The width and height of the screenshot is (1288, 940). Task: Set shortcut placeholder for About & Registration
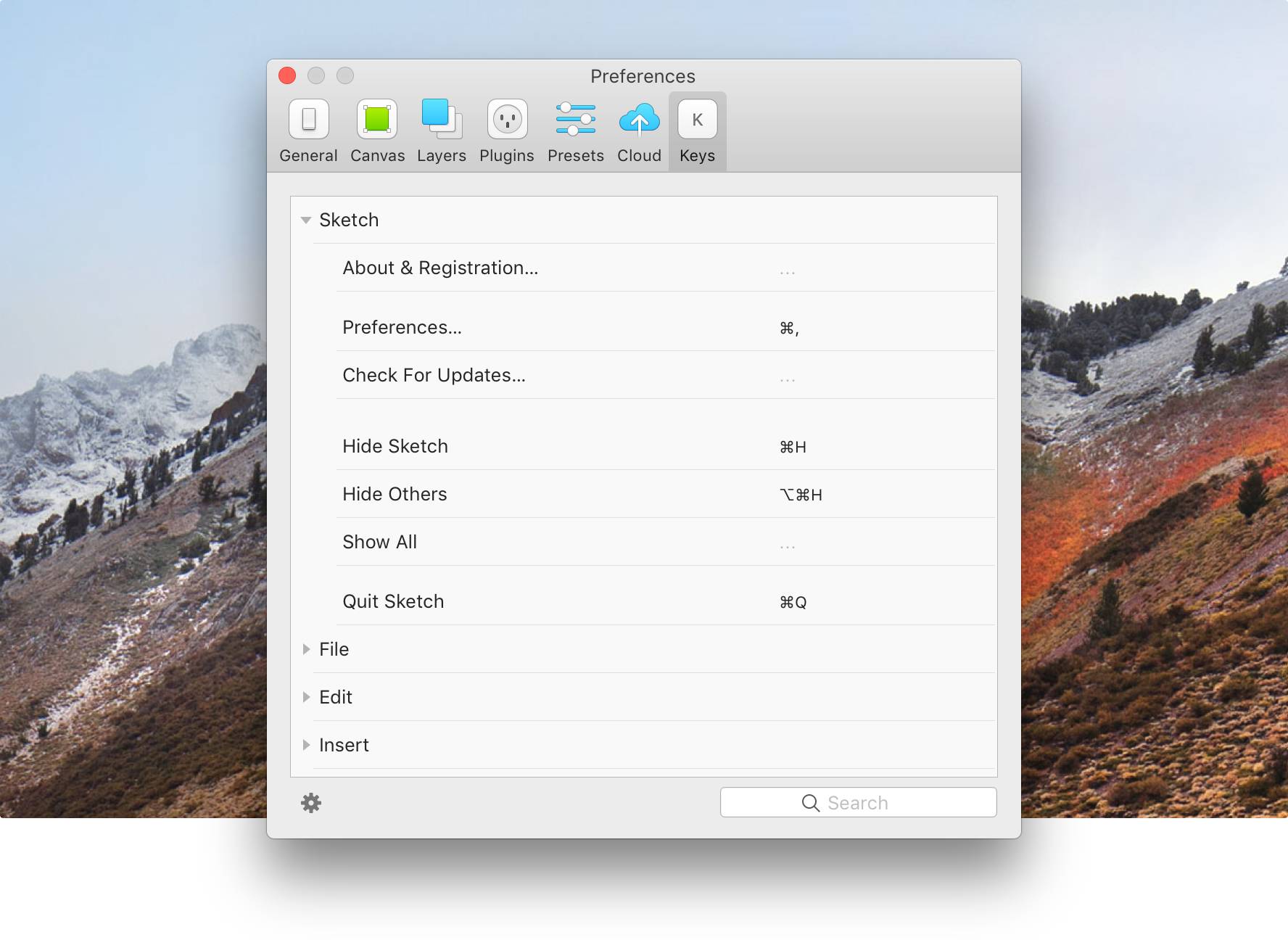(788, 273)
